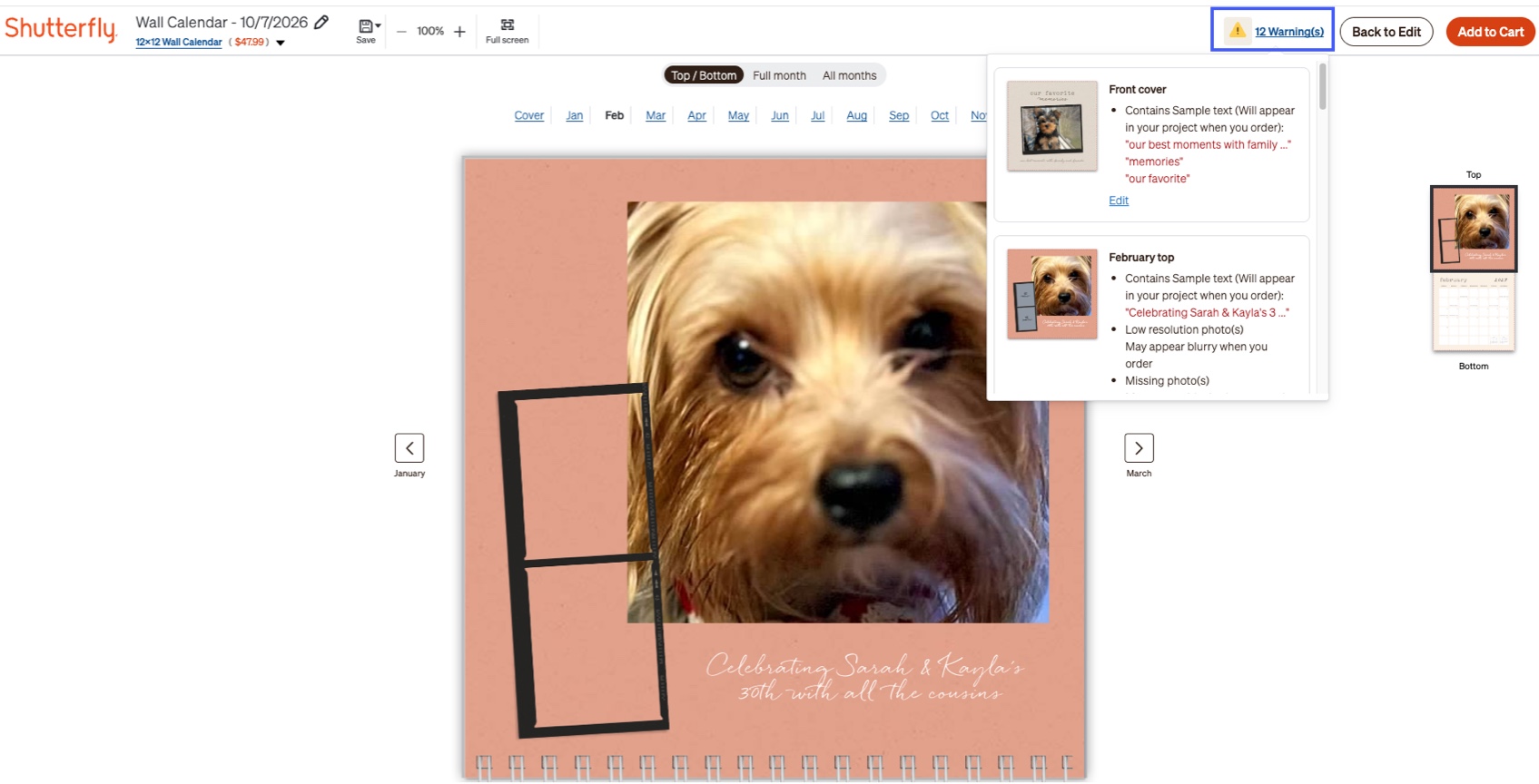Jump to the Mar page

[656, 115]
